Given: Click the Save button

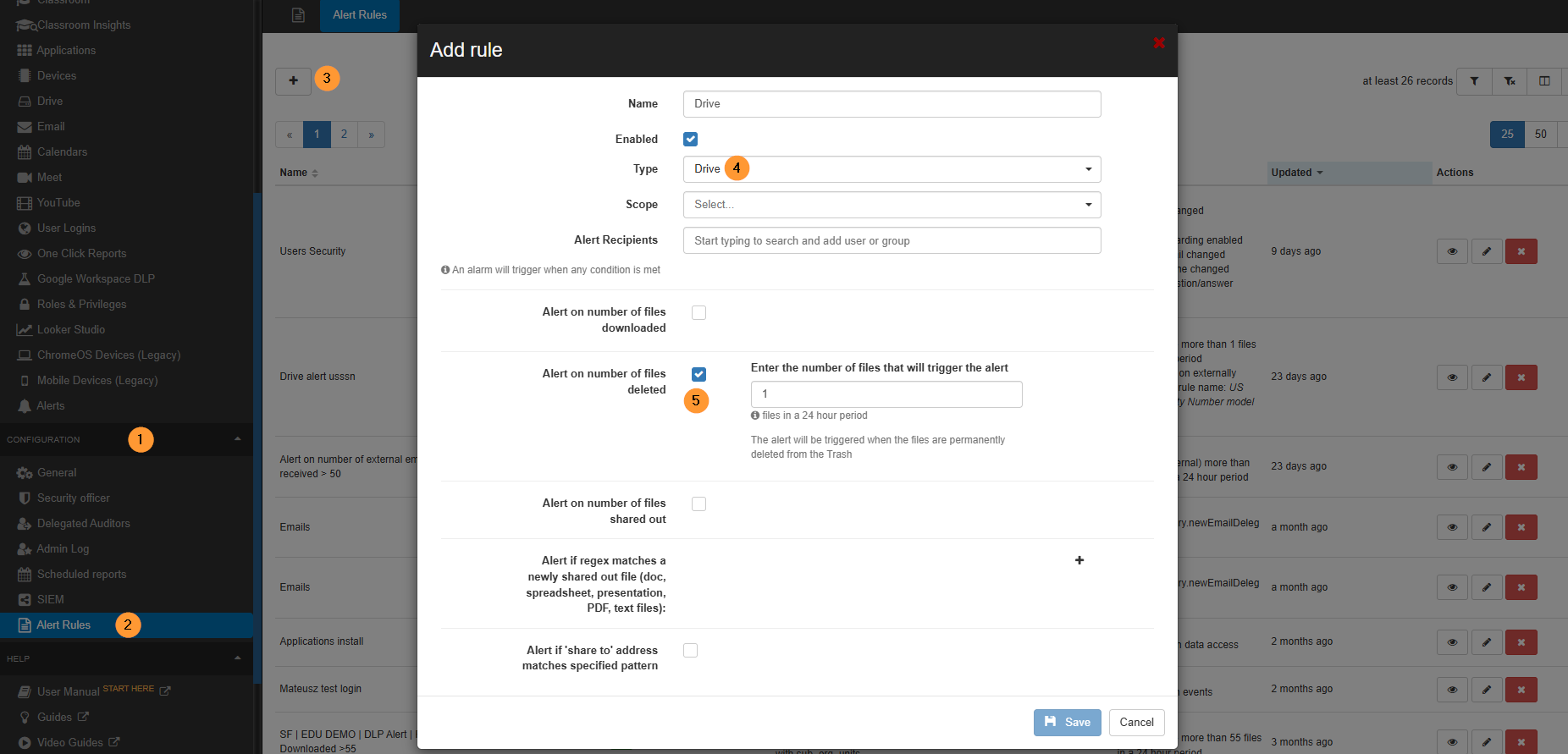Looking at the screenshot, I should (x=1067, y=723).
